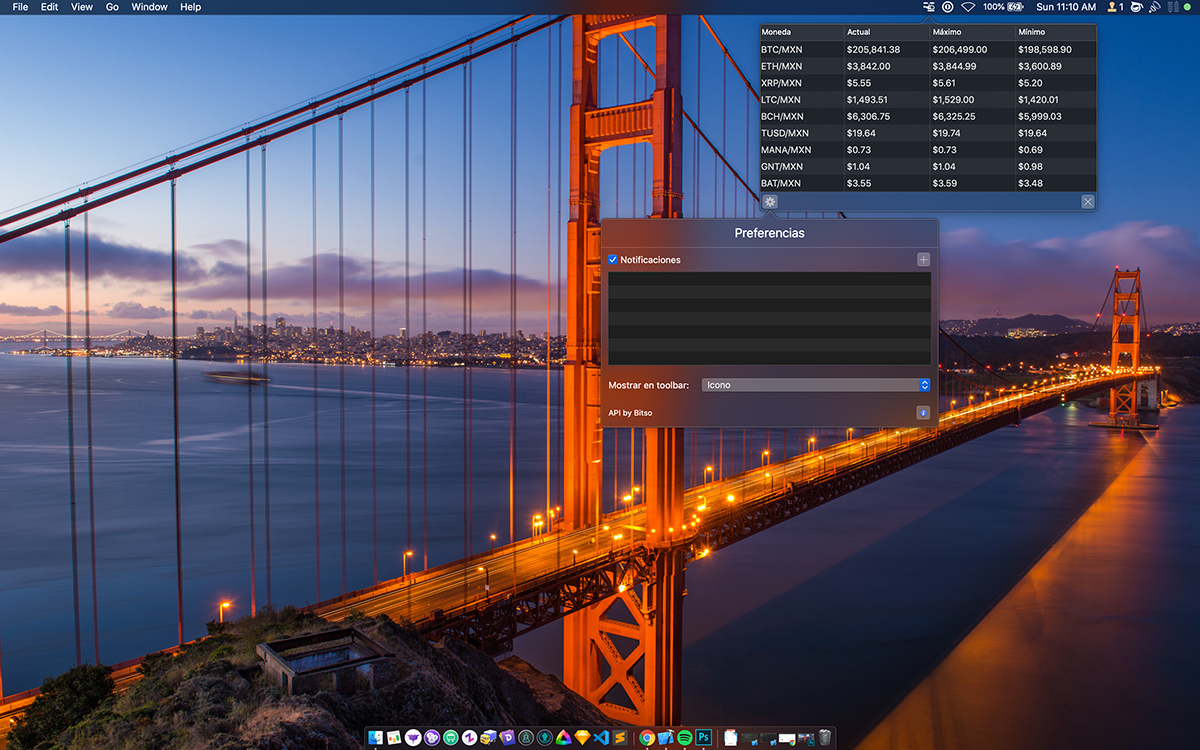Image resolution: width=1200 pixels, height=750 pixels.
Task: Close the price panel with X button
Action: pos(1088,201)
